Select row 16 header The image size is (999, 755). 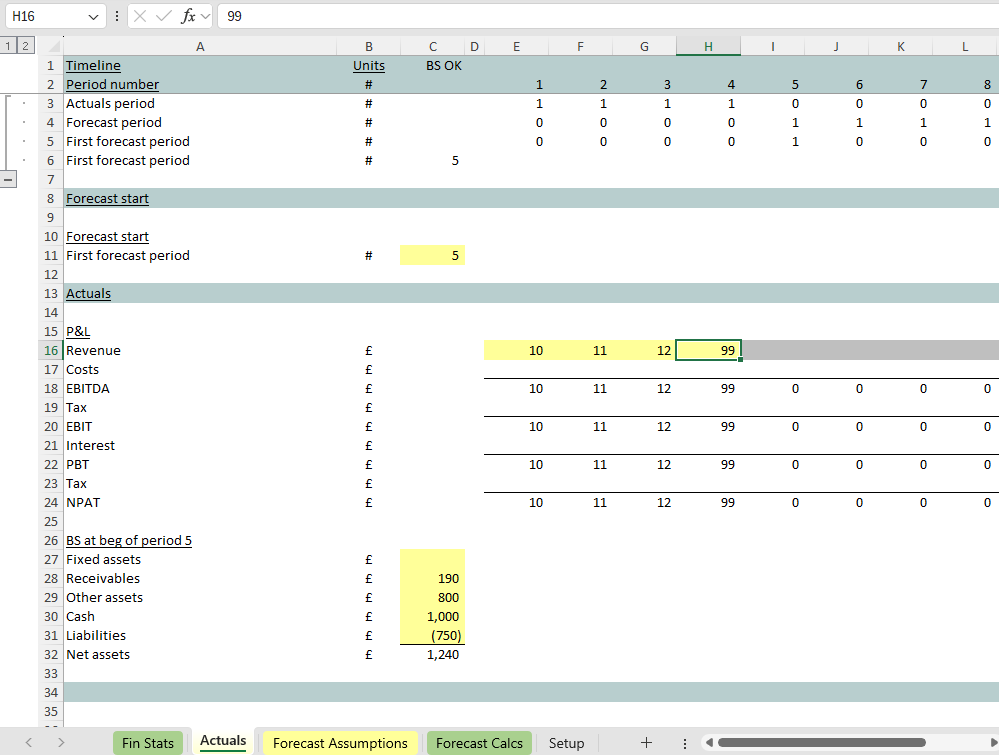pyautogui.click(x=51, y=350)
